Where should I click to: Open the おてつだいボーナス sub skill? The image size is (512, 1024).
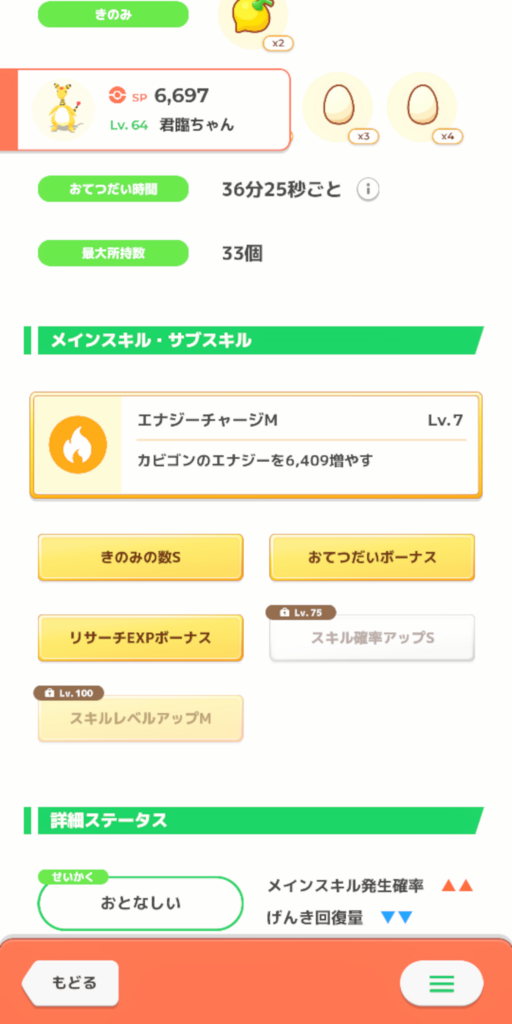tap(372, 557)
